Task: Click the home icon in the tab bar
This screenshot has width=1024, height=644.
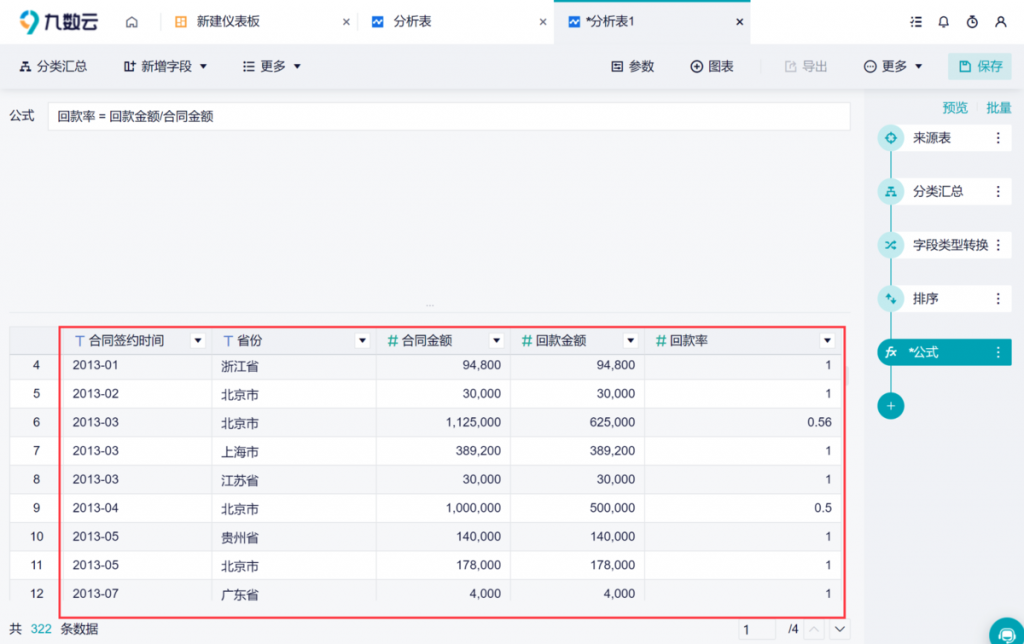Action: click(x=131, y=21)
